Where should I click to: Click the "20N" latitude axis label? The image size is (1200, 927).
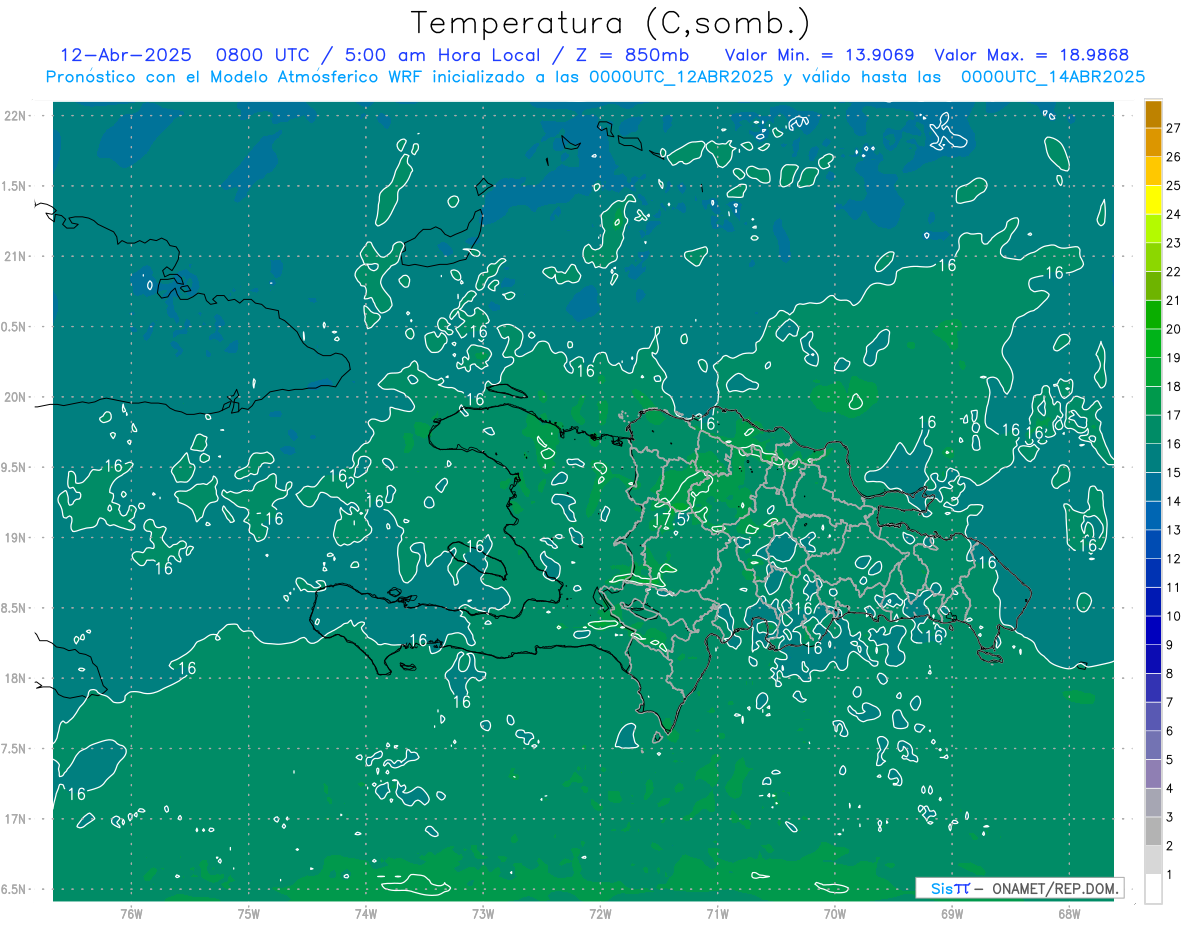coord(17,397)
